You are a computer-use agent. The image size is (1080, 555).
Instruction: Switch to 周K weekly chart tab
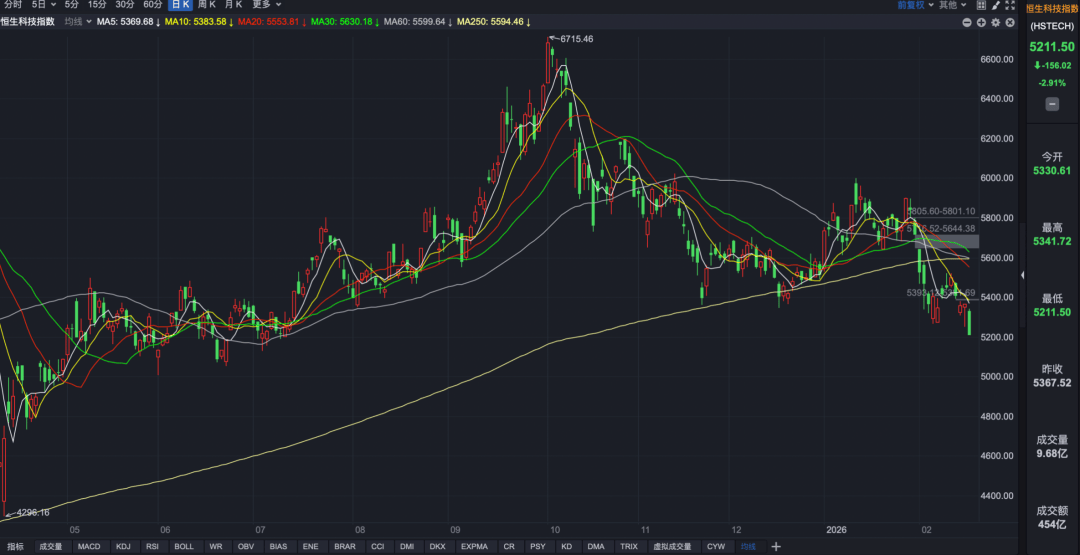[x=207, y=5]
